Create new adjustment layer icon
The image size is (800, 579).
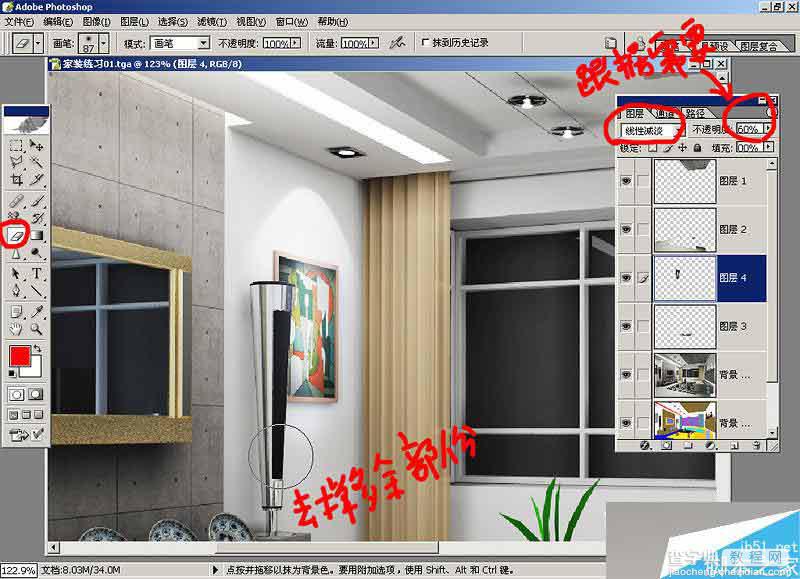coord(710,445)
